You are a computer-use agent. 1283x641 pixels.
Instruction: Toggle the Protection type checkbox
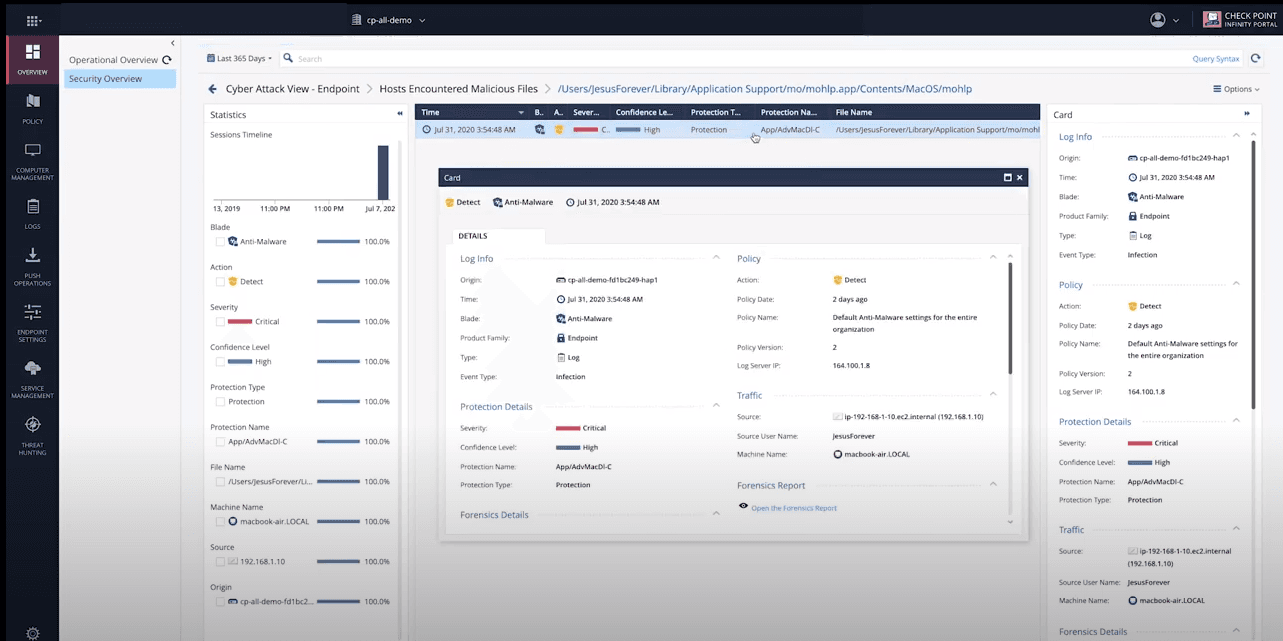click(x=220, y=401)
